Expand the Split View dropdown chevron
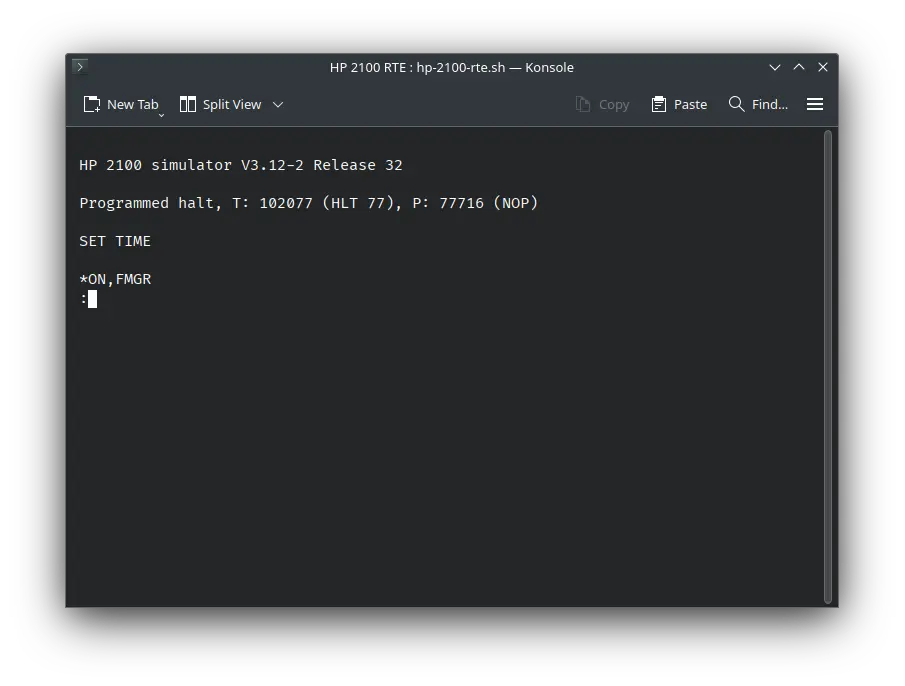The width and height of the screenshot is (905, 686). (x=278, y=104)
